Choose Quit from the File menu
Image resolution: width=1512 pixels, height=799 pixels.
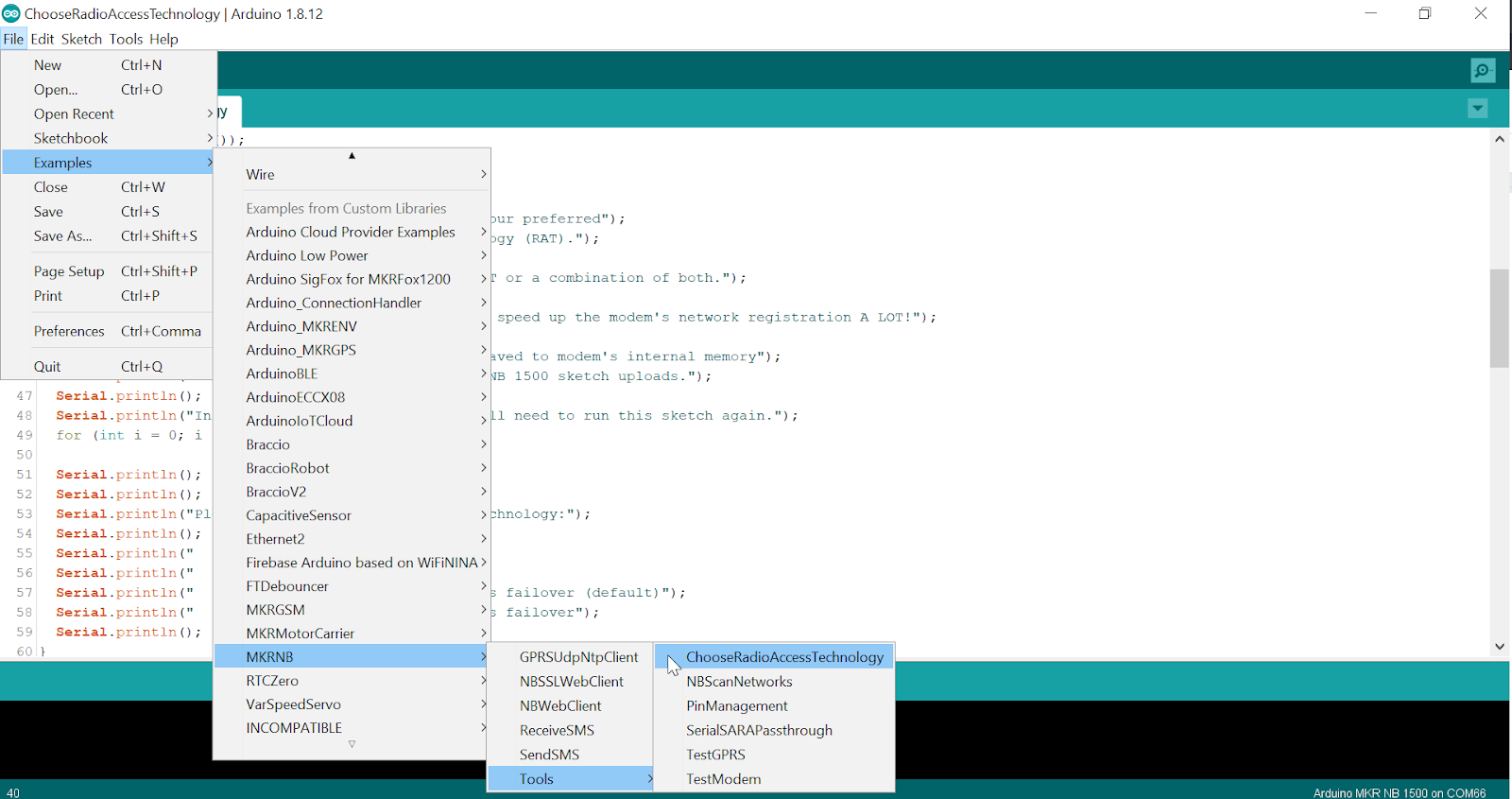pos(109,367)
